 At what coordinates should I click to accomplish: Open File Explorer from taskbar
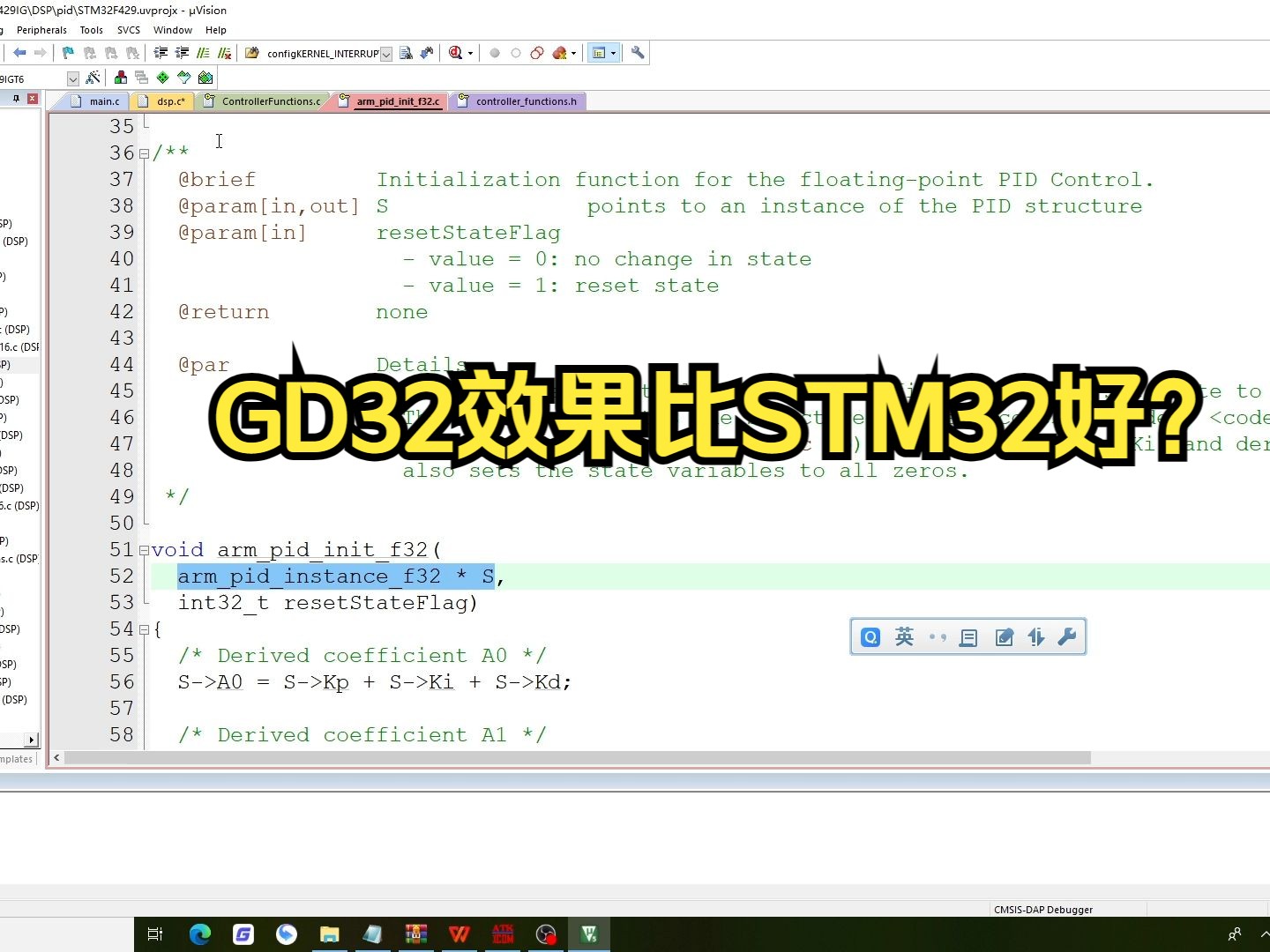330,934
